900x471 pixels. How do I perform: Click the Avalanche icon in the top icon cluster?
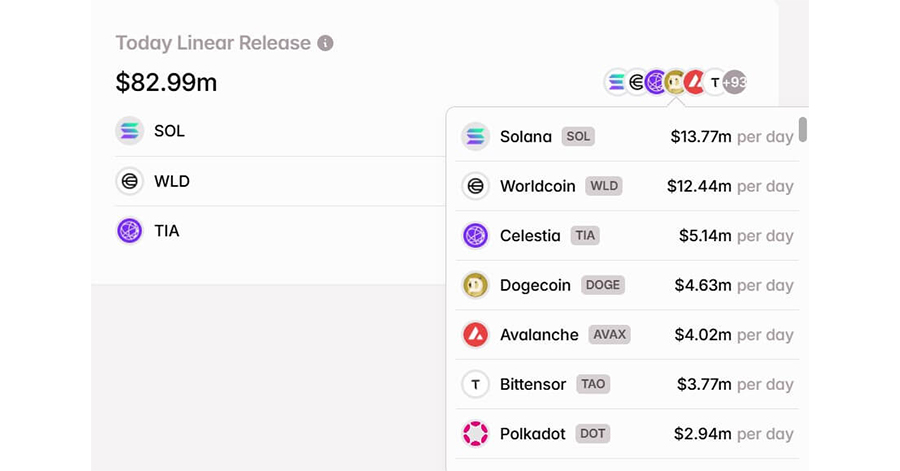pyautogui.click(x=695, y=82)
